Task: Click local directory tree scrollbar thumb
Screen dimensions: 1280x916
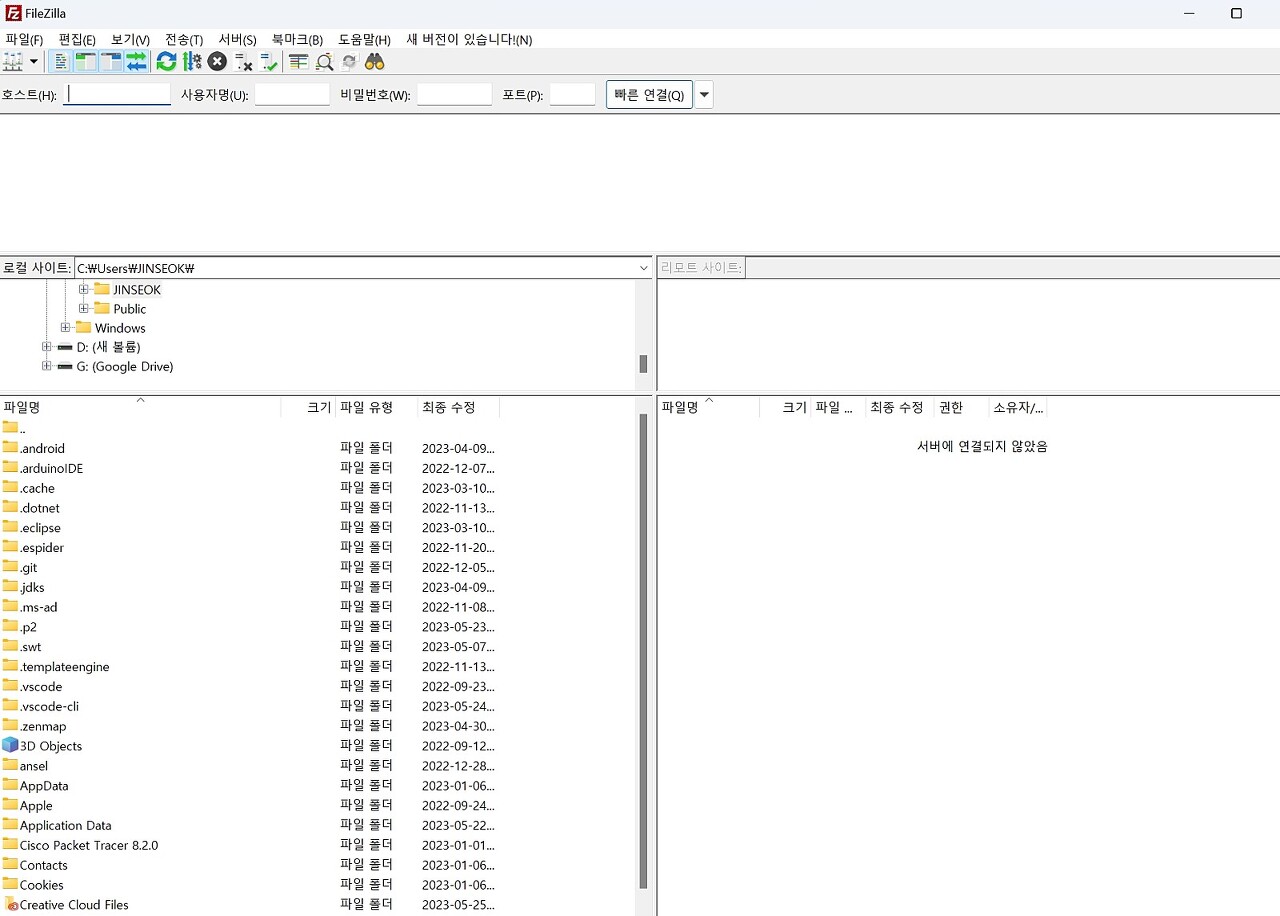Action: tap(643, 364)
